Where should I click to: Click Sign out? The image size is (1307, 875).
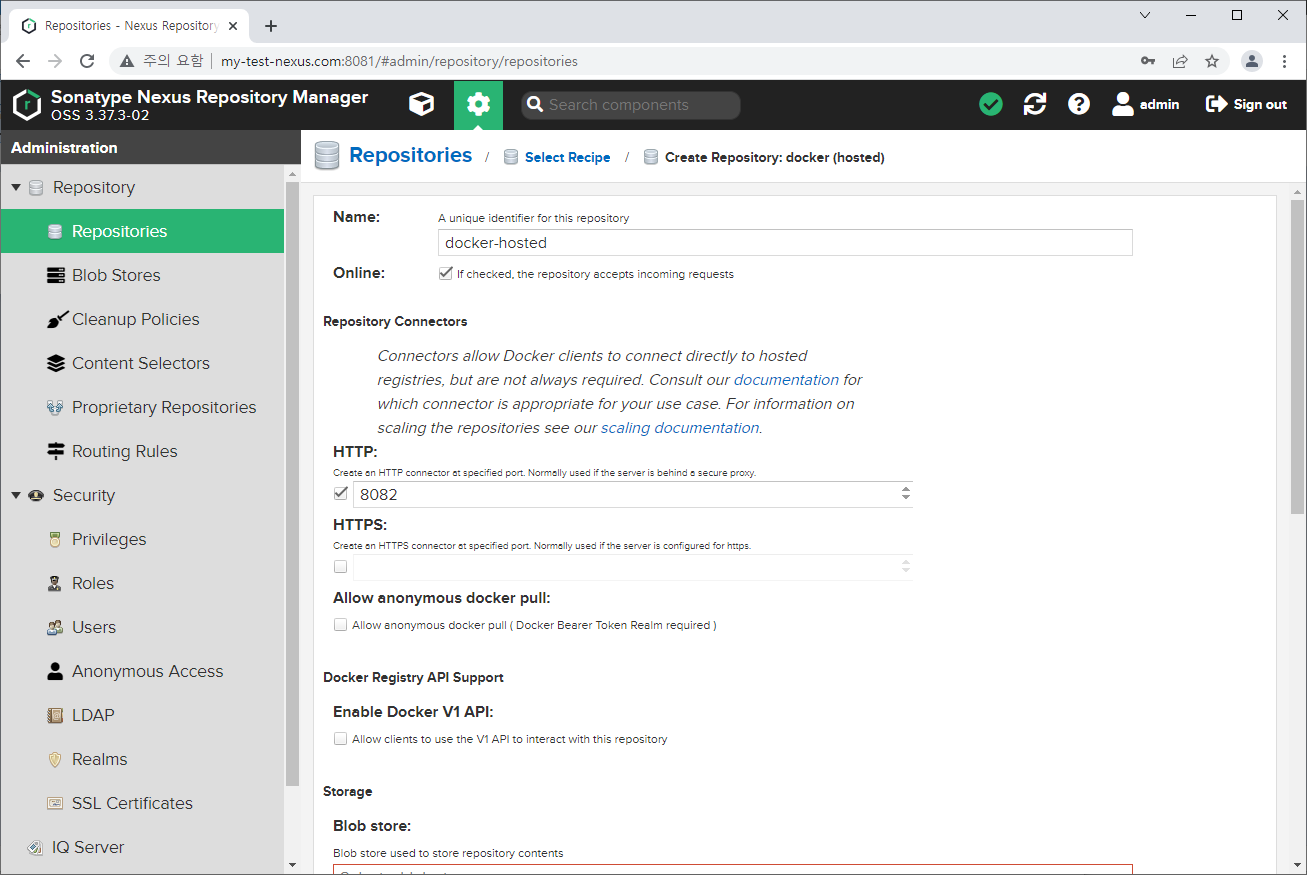1246,104
